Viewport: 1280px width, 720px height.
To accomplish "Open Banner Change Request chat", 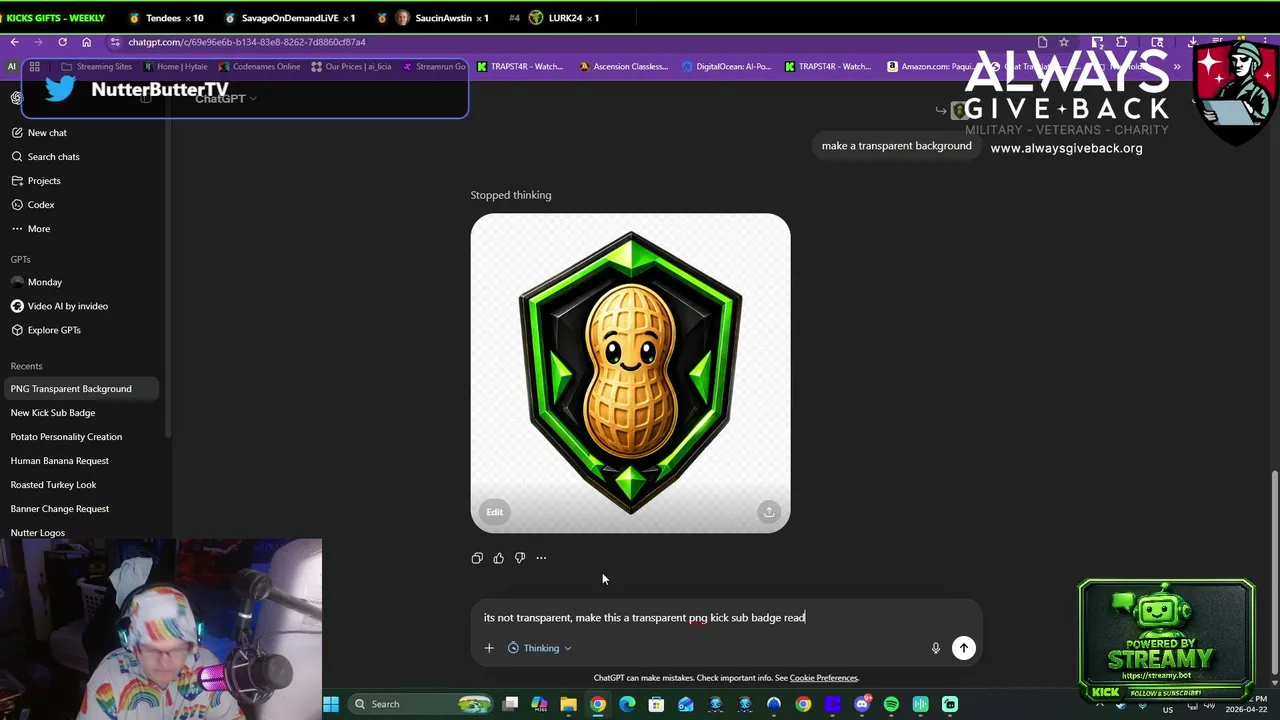I will tap(80, 509).
